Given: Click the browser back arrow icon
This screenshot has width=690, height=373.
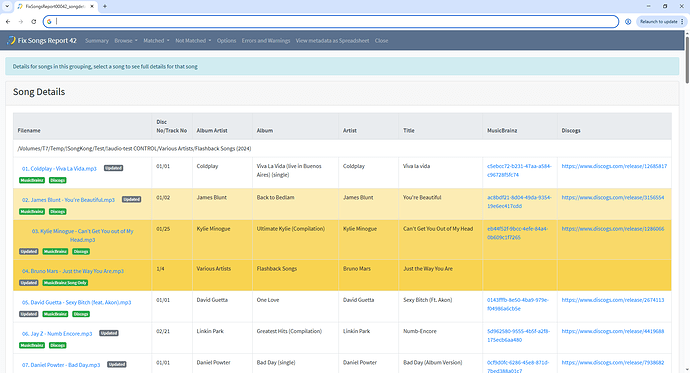Looking at the screenshot, I should 8,22.
